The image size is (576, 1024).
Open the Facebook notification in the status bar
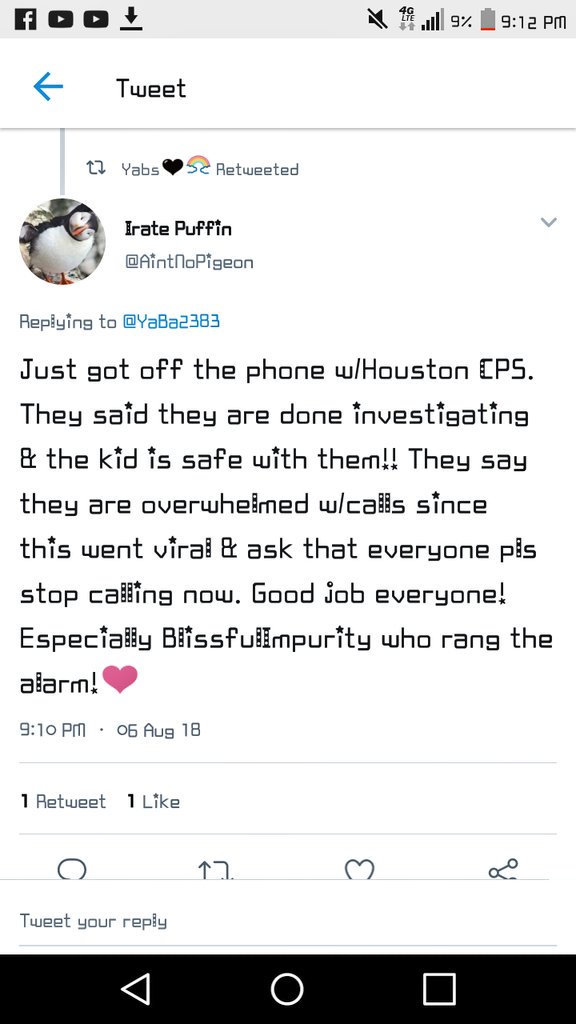[25, 19]
